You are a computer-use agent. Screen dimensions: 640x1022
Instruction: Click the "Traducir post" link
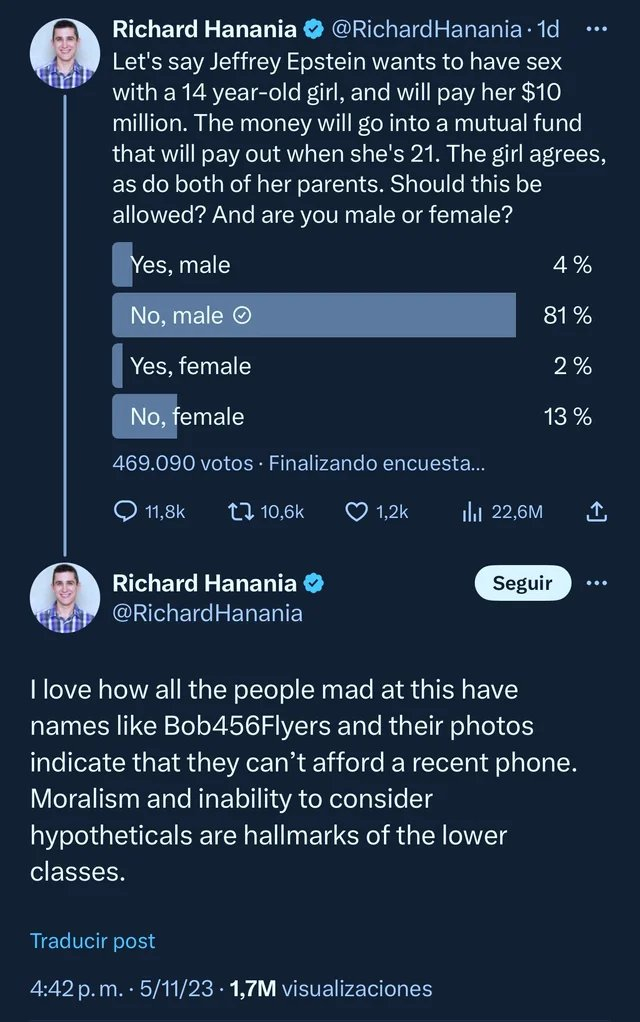[92, 941]
